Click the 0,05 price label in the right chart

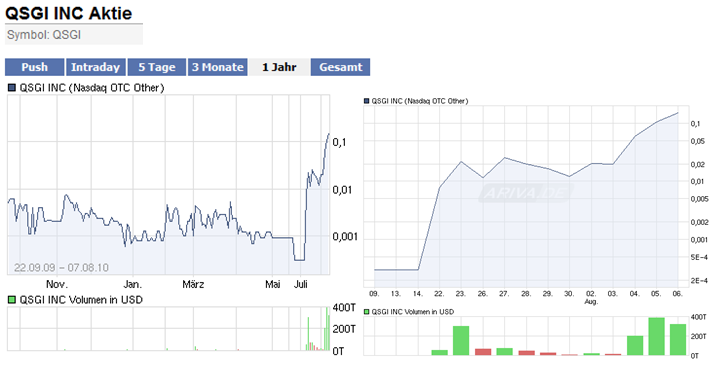coord(697,142)
